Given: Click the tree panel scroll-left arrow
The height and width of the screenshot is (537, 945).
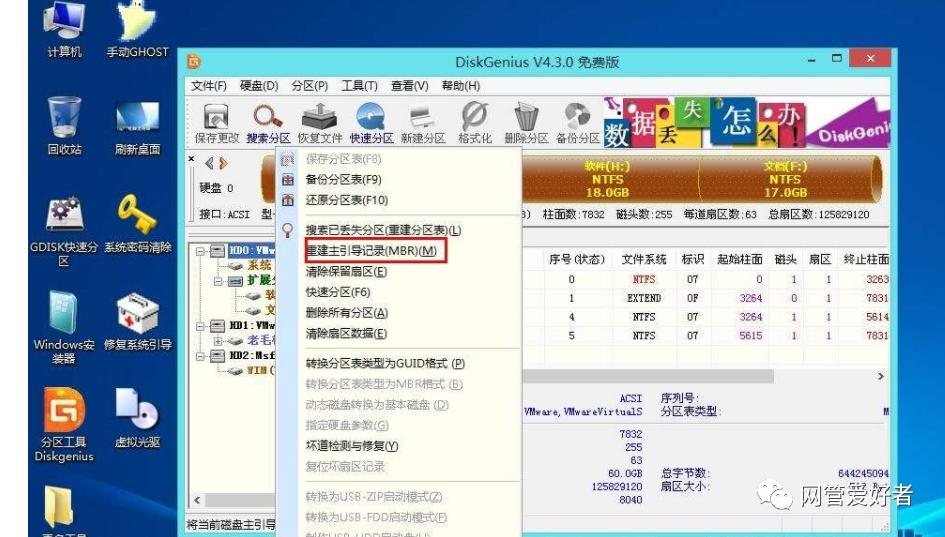Looking at the screenshot, I should tap(196, 500).
